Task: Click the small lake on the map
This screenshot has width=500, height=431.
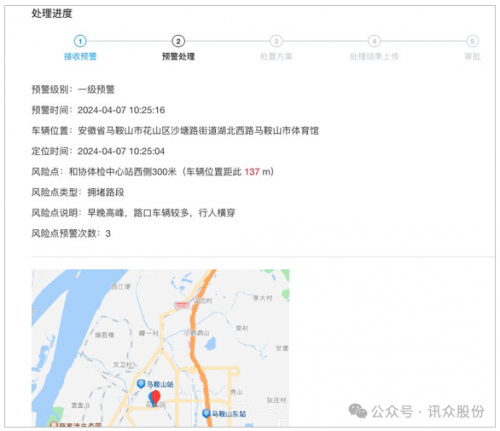Action: point(210,343)
